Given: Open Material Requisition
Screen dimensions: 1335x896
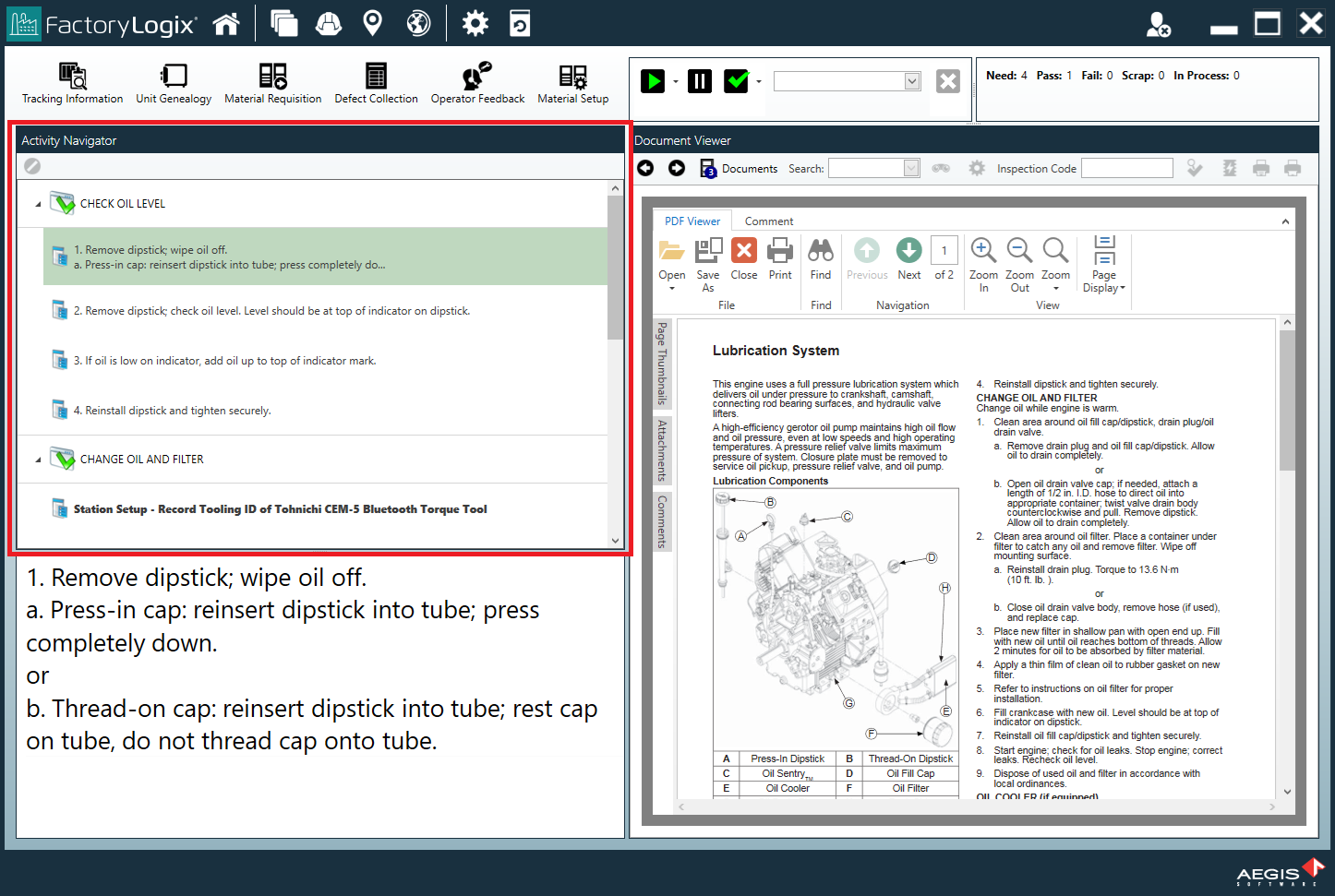Looking at the screenshot, I should pyautogui.click(x=273, y=83).
